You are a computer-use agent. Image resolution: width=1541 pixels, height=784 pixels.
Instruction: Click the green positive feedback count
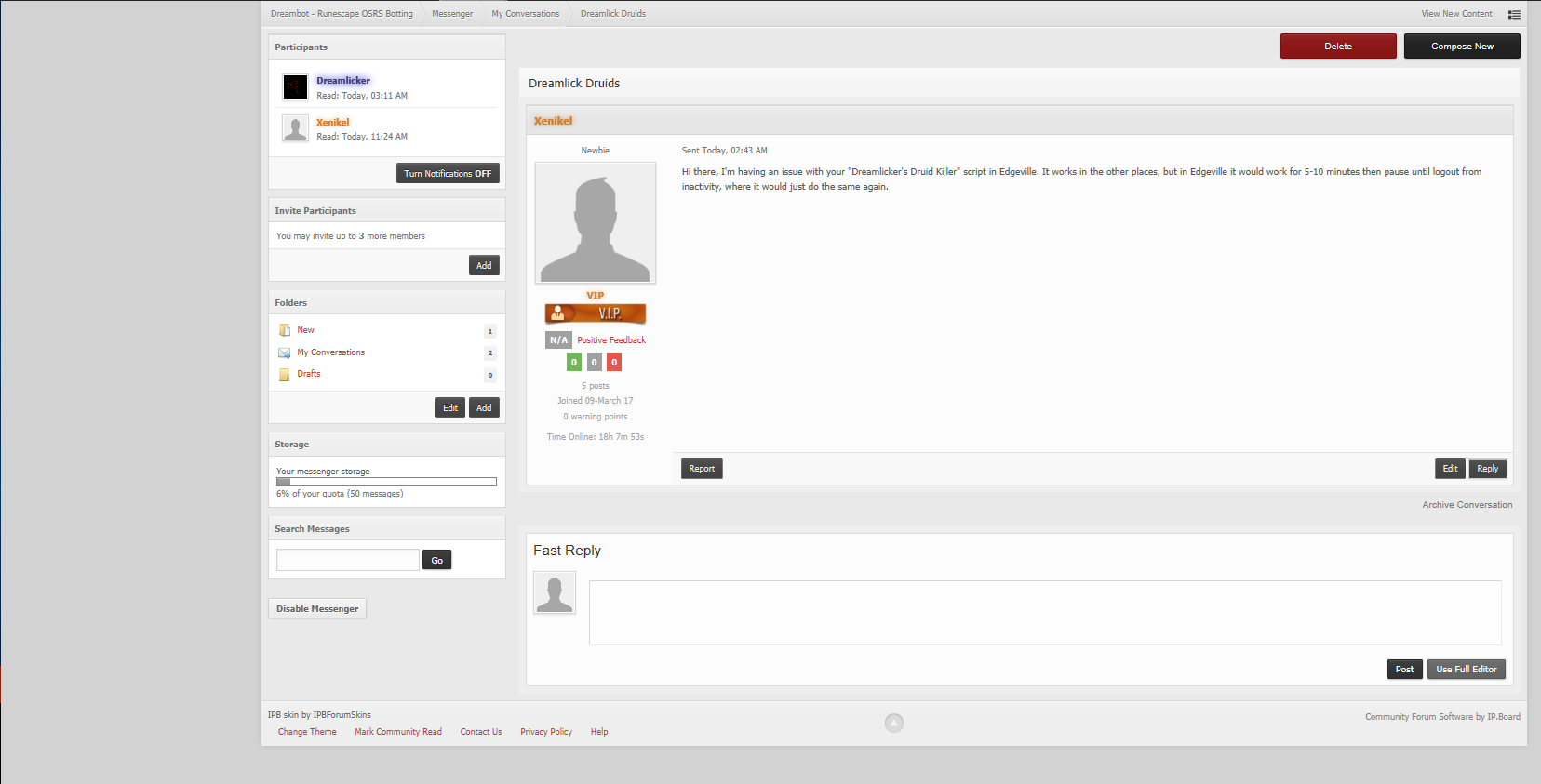point(574,363)
